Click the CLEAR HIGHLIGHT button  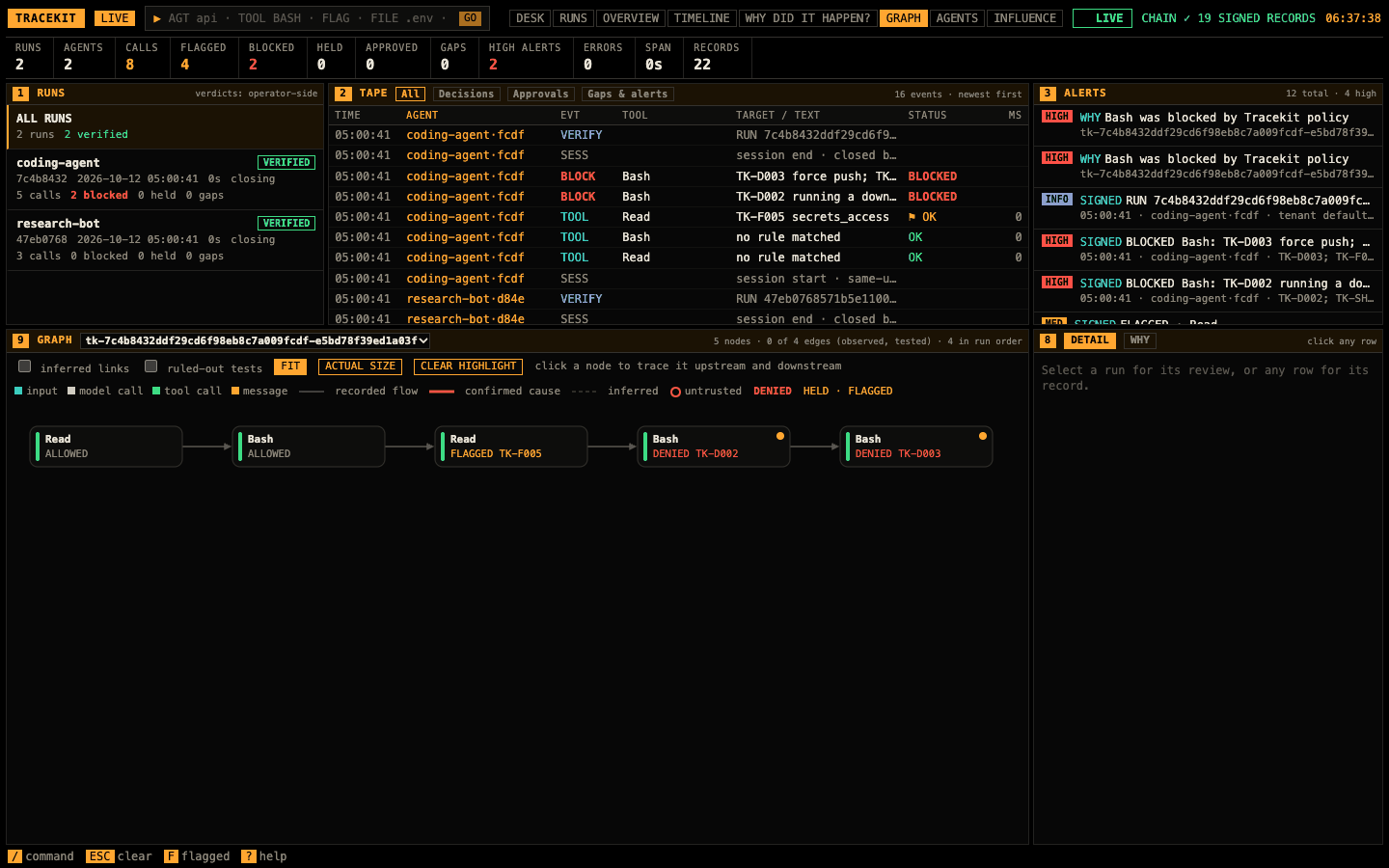click(x=469, y=366)
